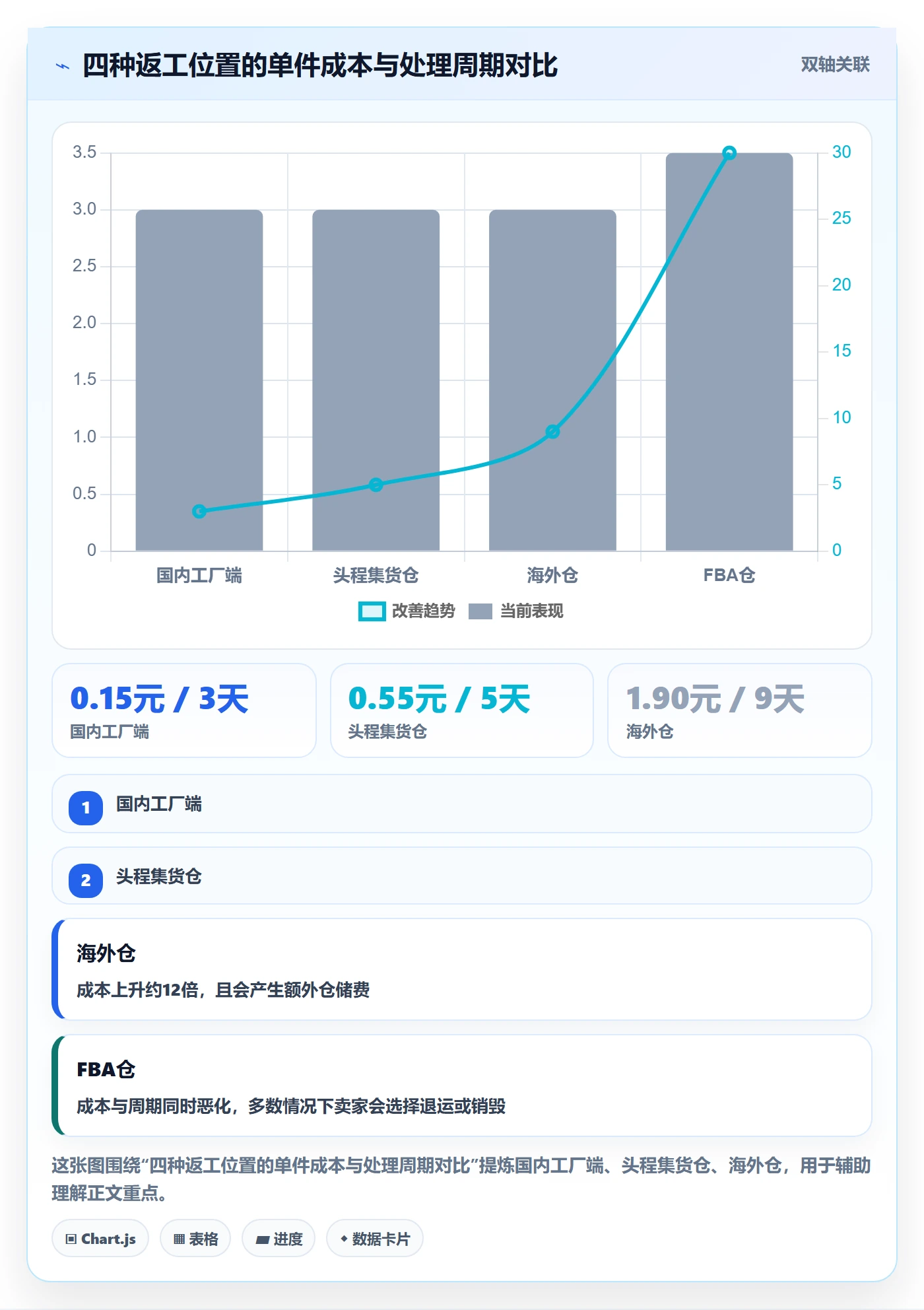Click the 头程集货仓 caption under 0.55元 / 5天

coord(387,732)
